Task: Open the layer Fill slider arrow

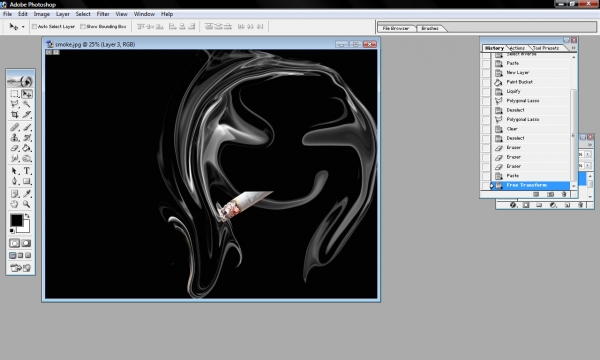Action: pyautogui.click(x=588, y=166)
